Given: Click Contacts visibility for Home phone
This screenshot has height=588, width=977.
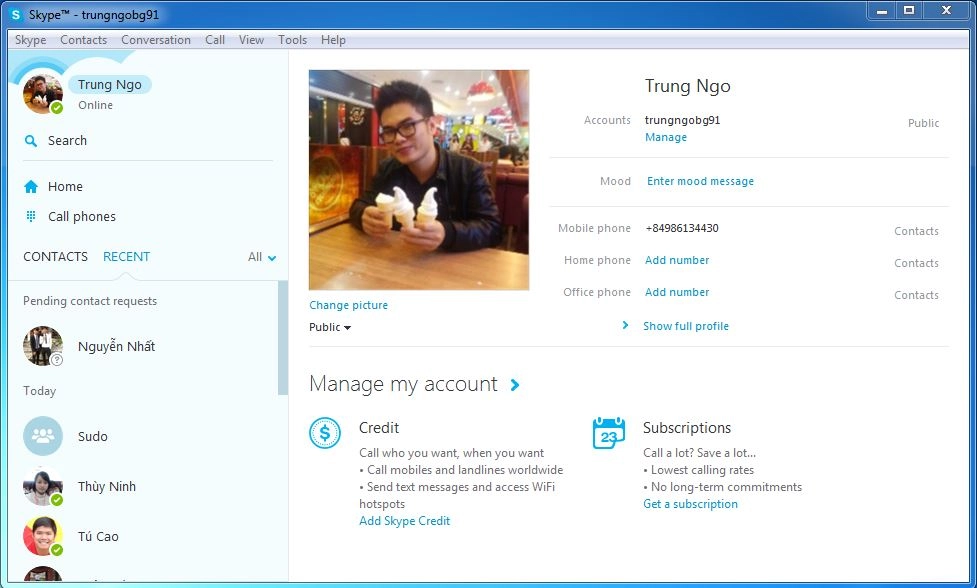Looking at the screenshot, I should (x=916, y=263).
